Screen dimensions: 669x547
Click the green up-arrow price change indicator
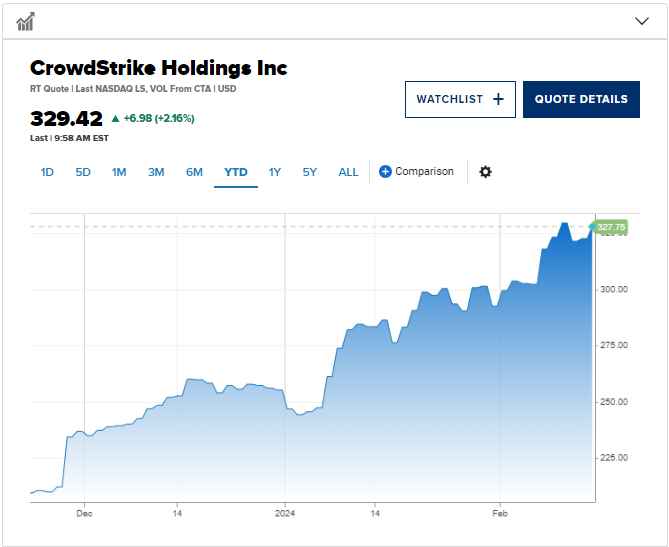click(115, 119)
